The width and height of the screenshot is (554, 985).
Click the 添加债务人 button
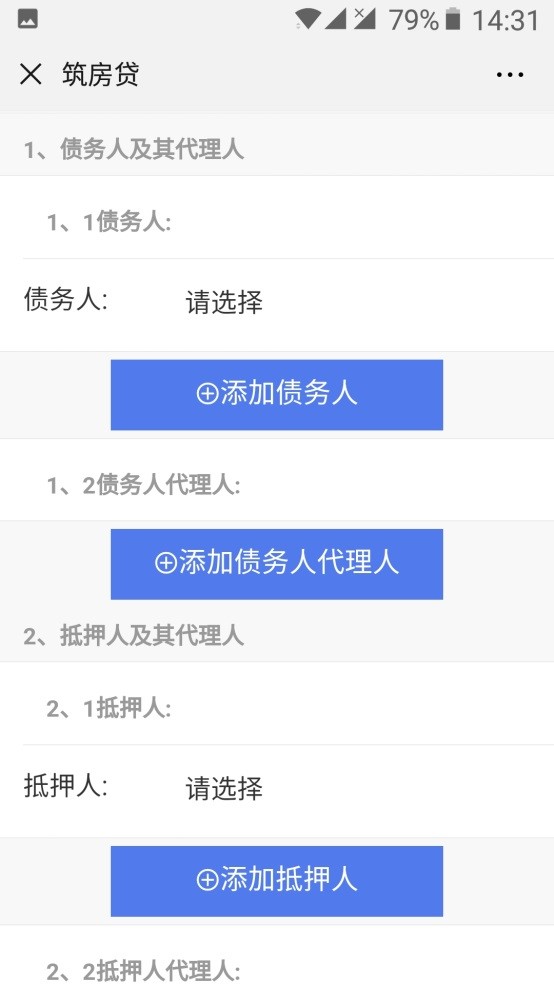[277, 395]
